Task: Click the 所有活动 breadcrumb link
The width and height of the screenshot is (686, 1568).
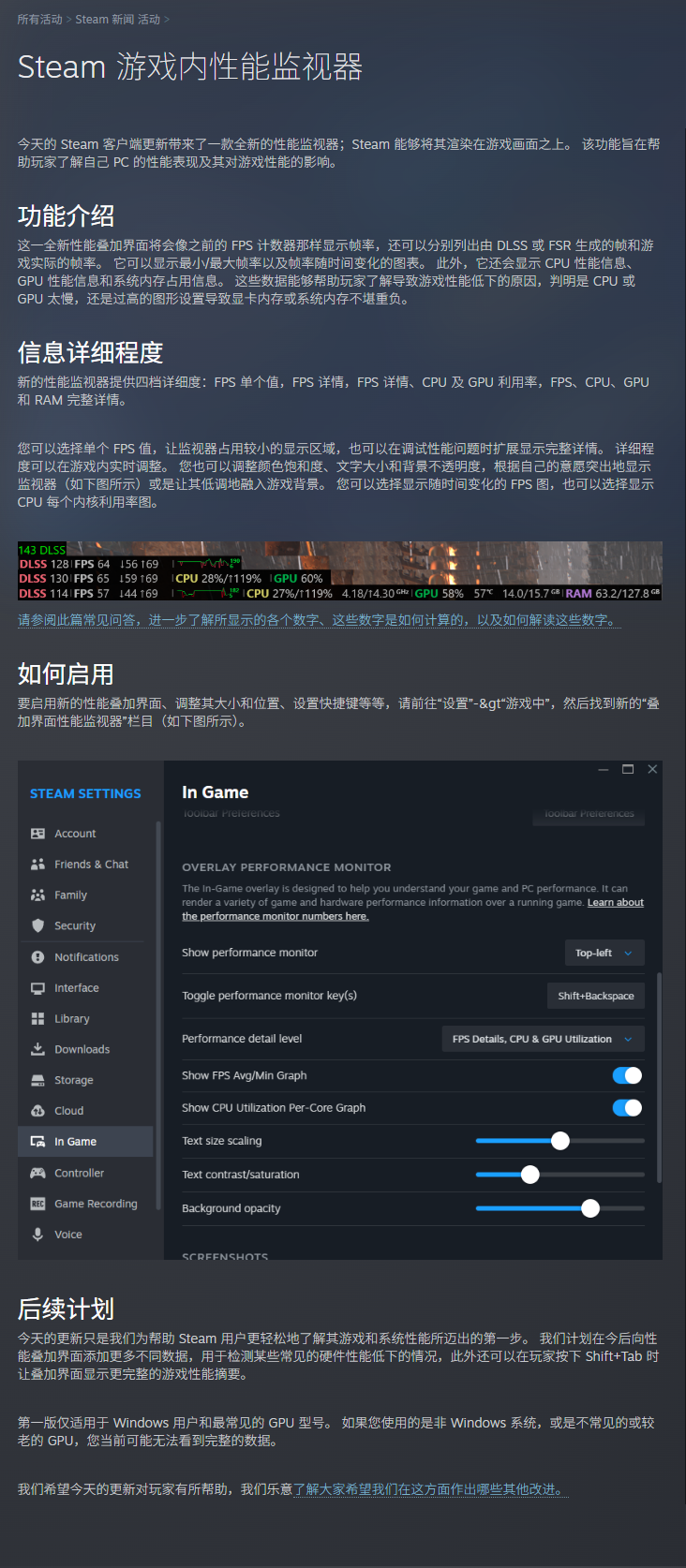Action: pyautogui.click(x=39, y=19)
